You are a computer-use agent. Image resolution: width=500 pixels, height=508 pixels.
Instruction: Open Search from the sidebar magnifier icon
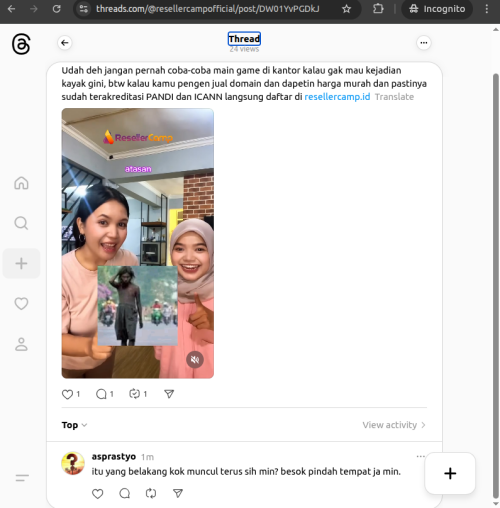[21, 223]
